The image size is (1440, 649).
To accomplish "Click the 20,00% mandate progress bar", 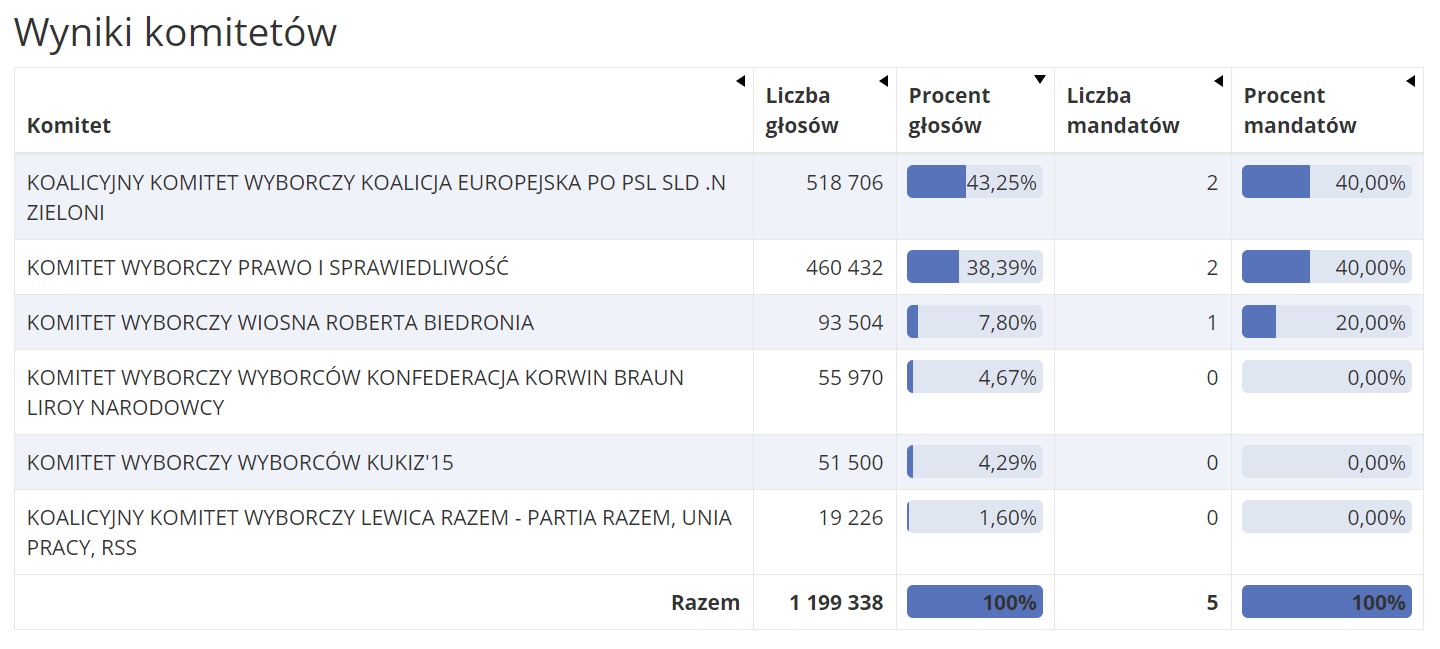I will pos(1326,322).
